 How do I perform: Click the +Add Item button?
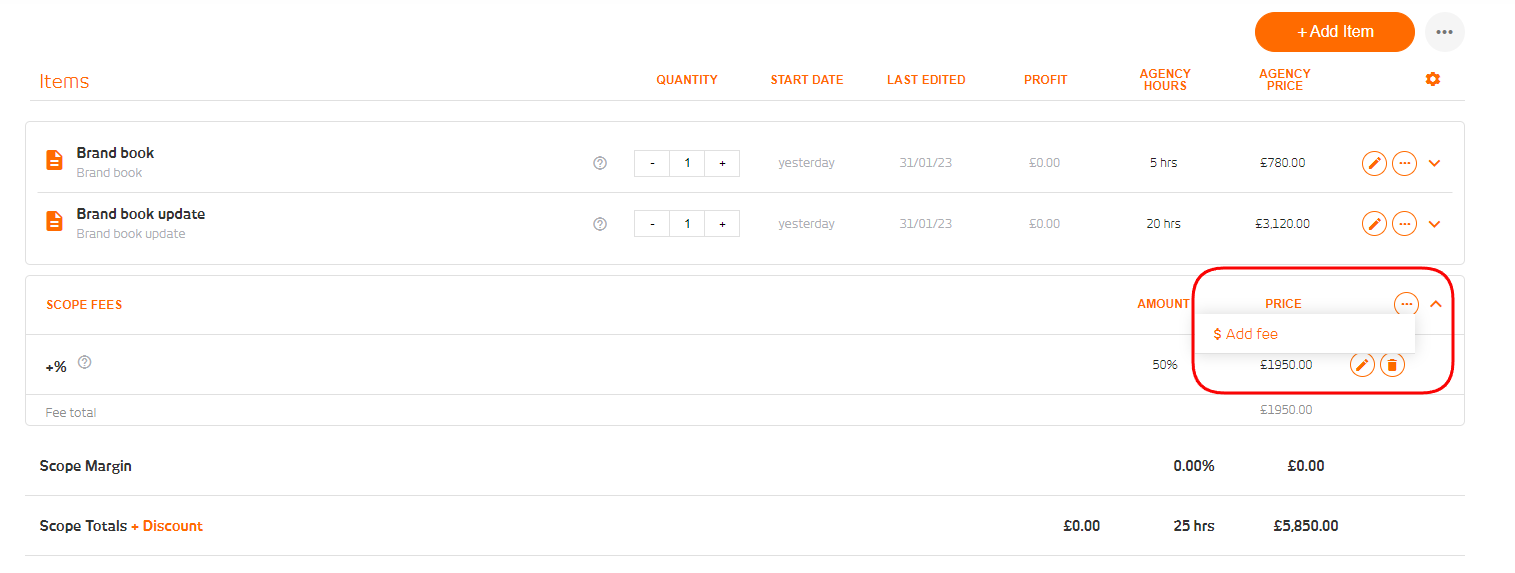[1334, 32]
